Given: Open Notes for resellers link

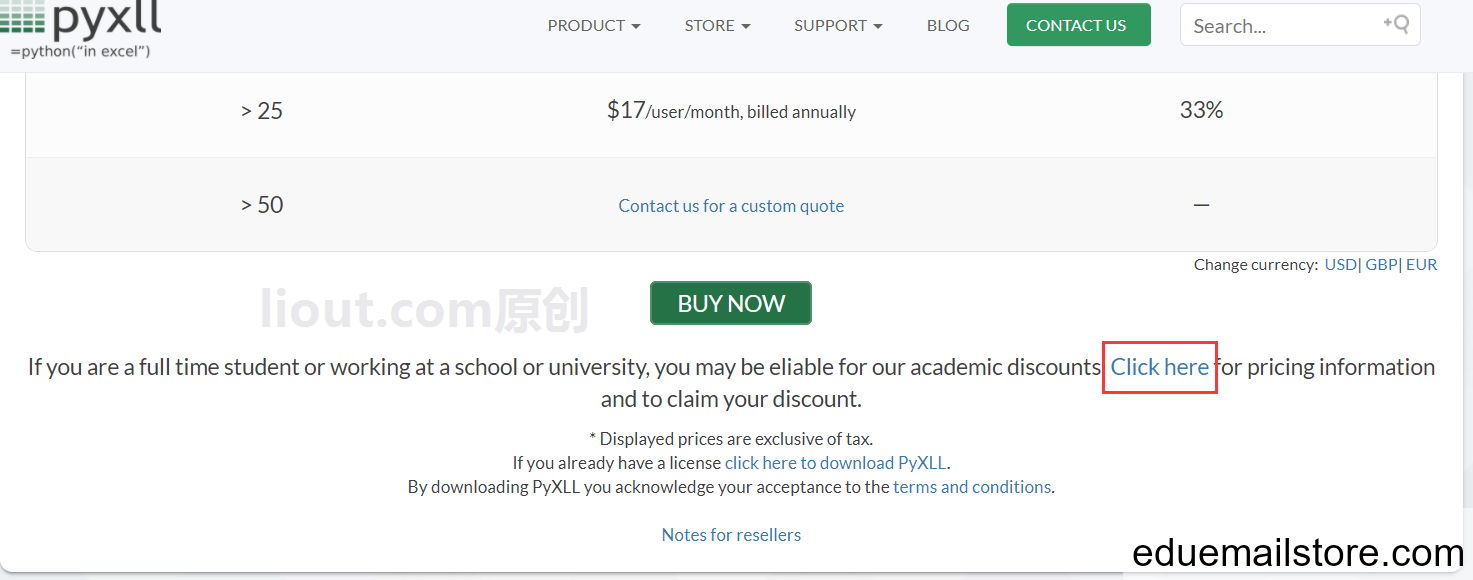Looking at the screenshot, I should pos(731,535).
